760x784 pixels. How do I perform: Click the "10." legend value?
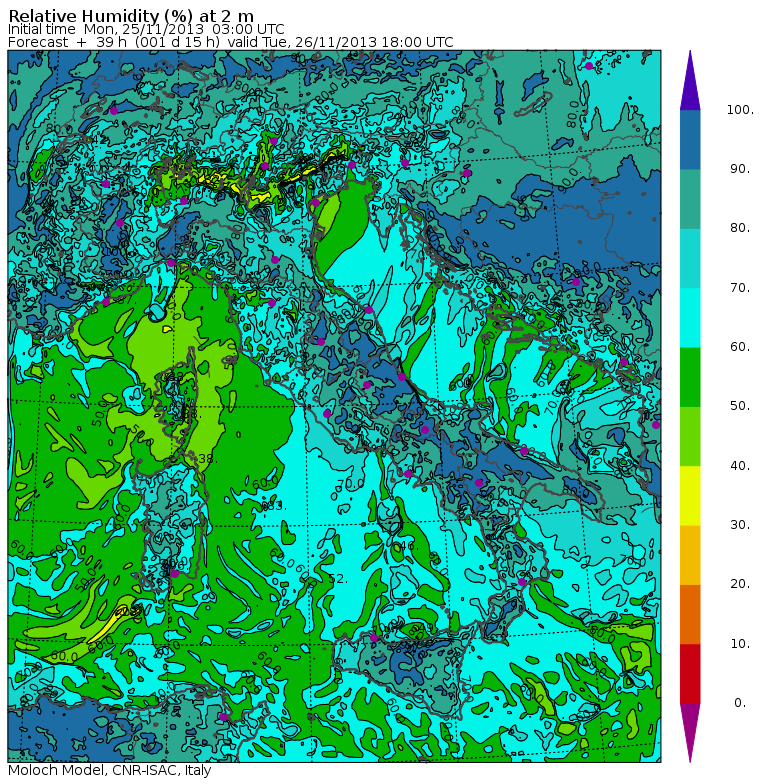pyautogui.click(x=740, y=644)
